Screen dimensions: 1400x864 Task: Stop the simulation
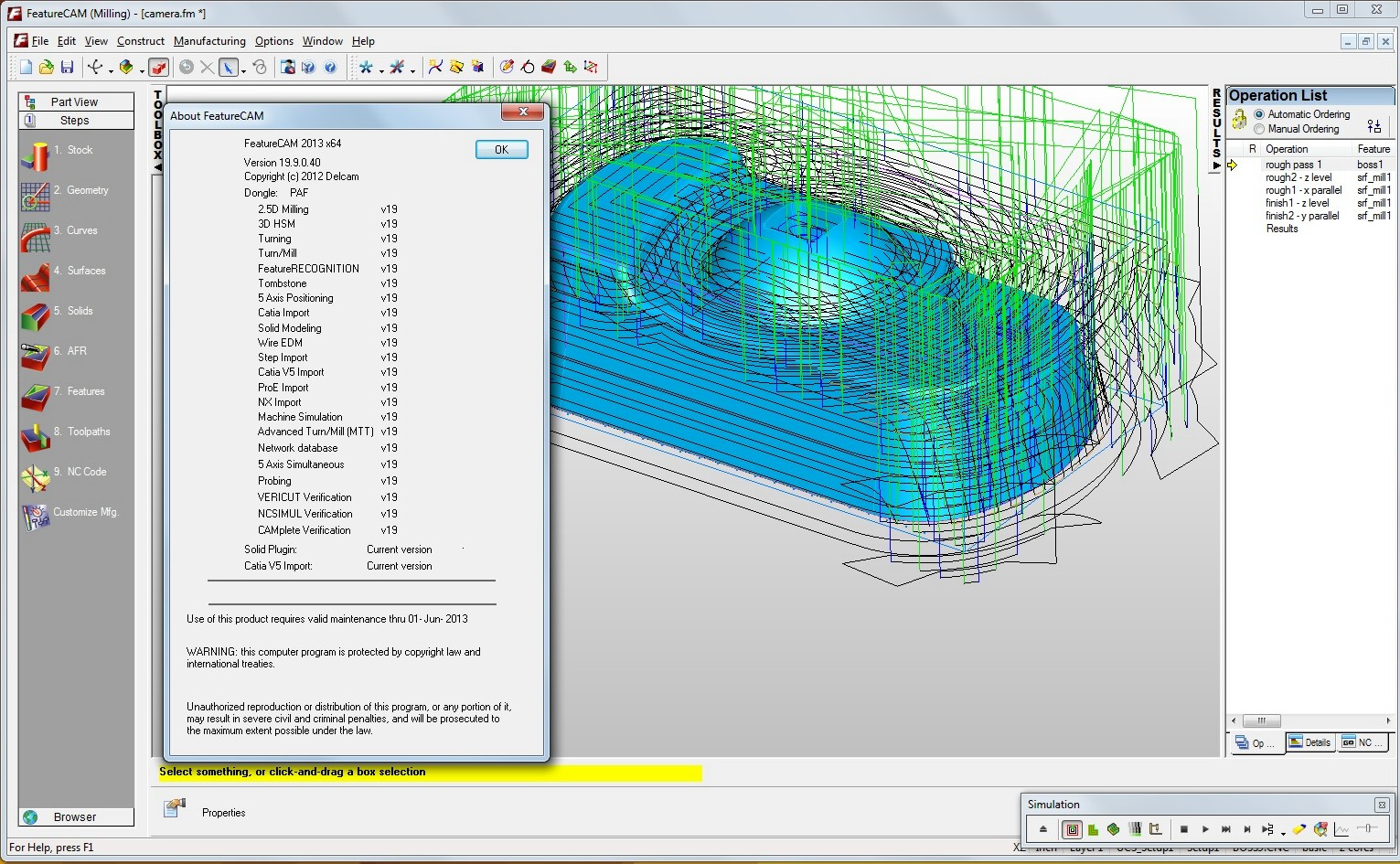coord(1184,829)
